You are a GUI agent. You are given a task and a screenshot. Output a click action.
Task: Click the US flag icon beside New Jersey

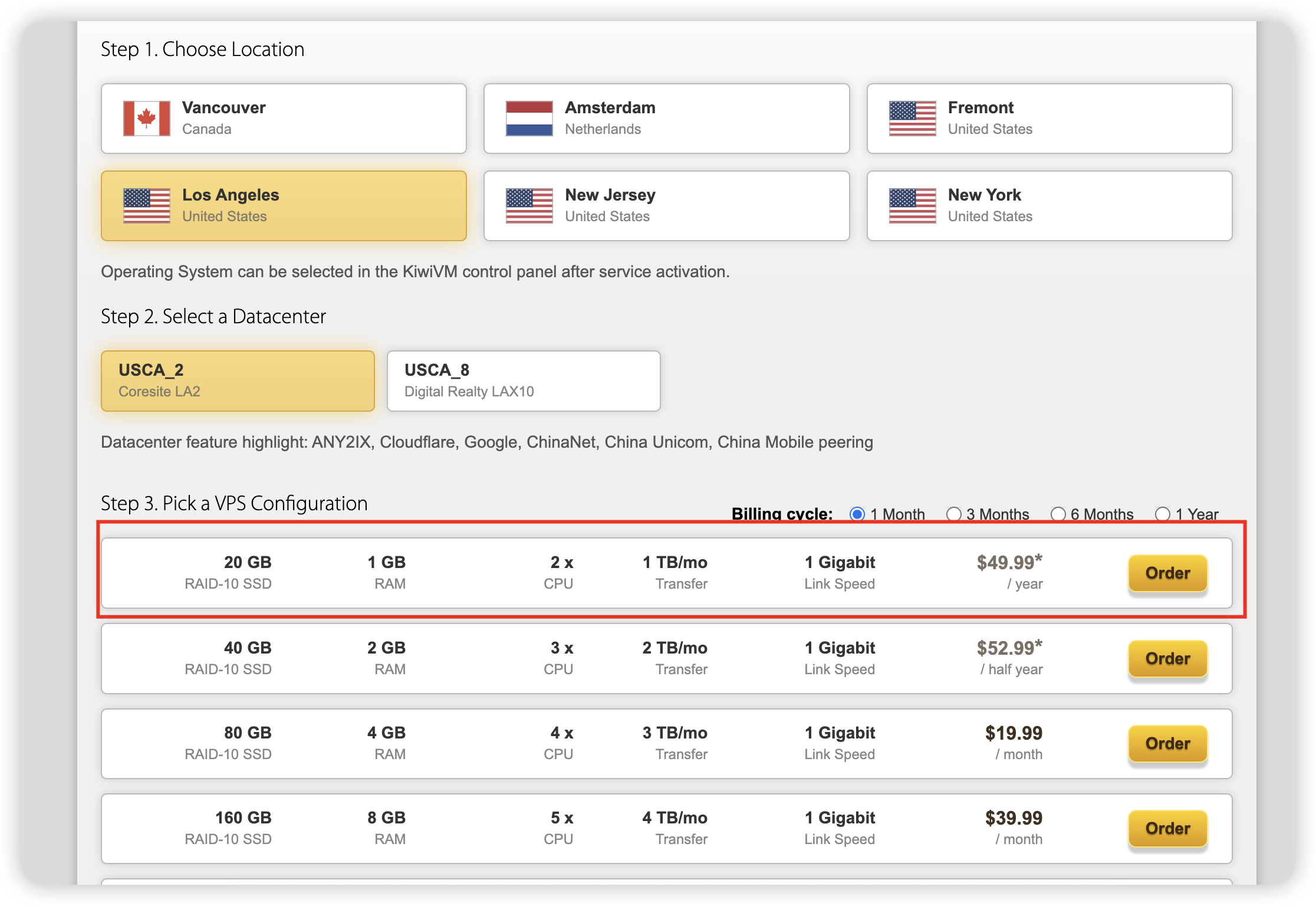[x=529, y=206]
